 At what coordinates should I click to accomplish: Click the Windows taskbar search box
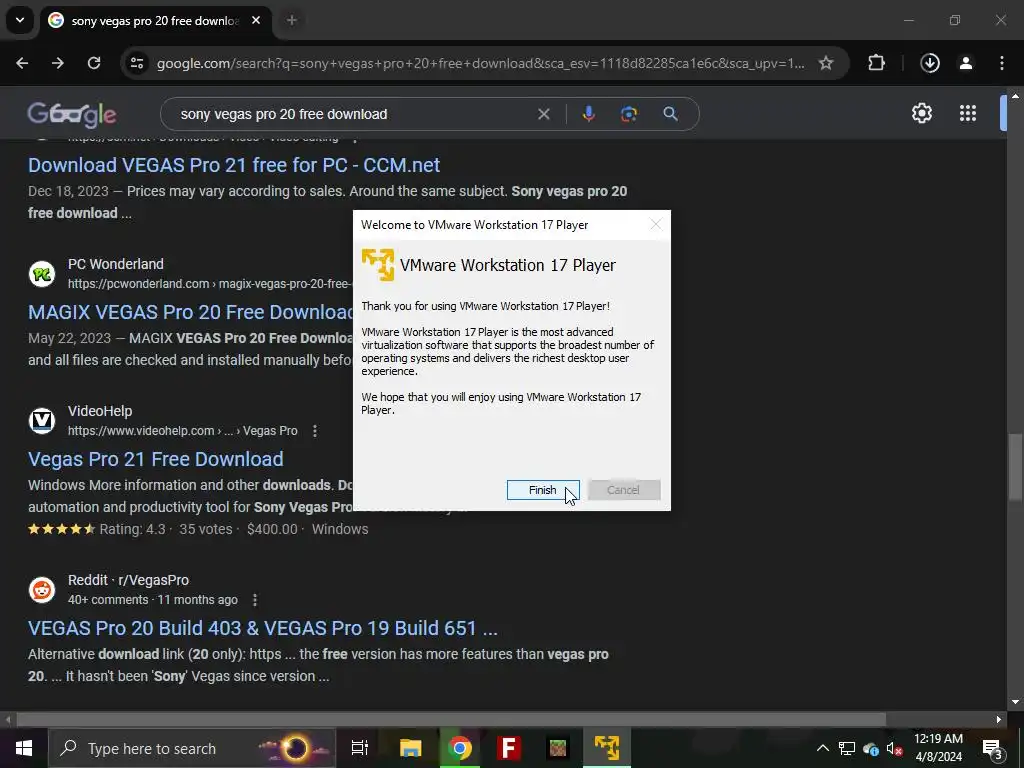192,748
